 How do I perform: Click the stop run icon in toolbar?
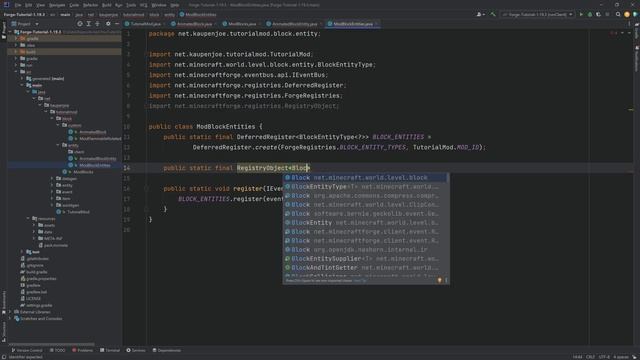click(x=607, y=14)
